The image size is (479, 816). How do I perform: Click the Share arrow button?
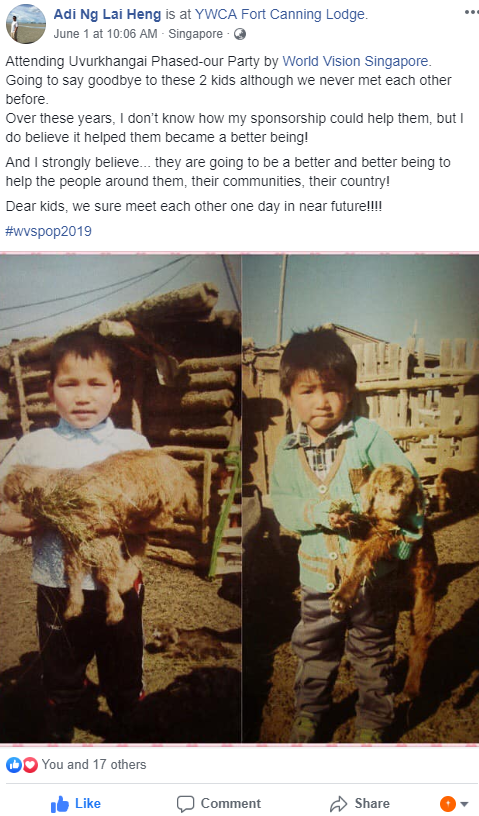pyautogui.click(x=361, y=804)
